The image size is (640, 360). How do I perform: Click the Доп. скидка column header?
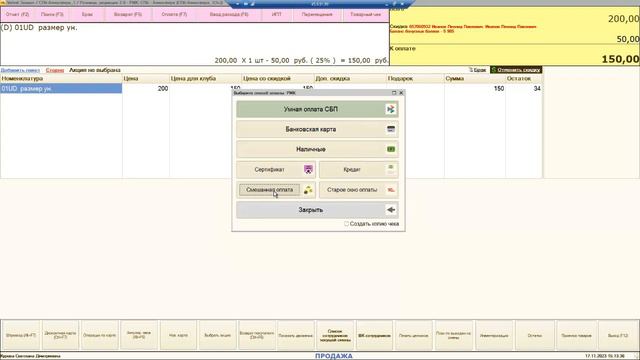coord(350,78)
